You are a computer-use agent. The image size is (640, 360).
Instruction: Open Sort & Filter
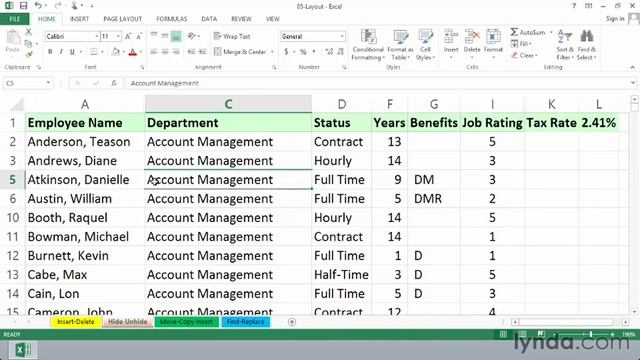tap(565, 44)
